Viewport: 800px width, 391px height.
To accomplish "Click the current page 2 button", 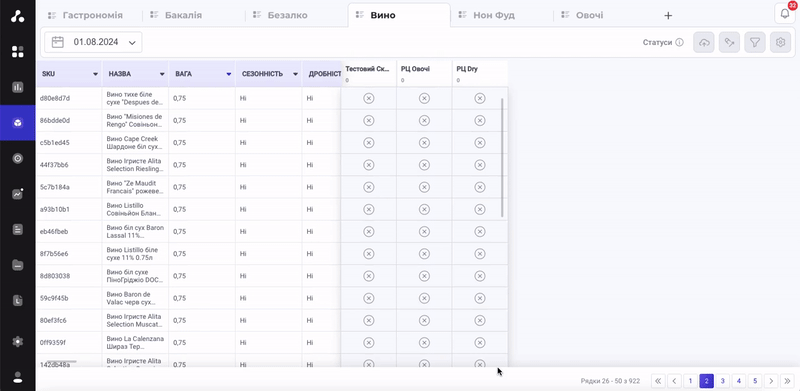I will (707, 381).
